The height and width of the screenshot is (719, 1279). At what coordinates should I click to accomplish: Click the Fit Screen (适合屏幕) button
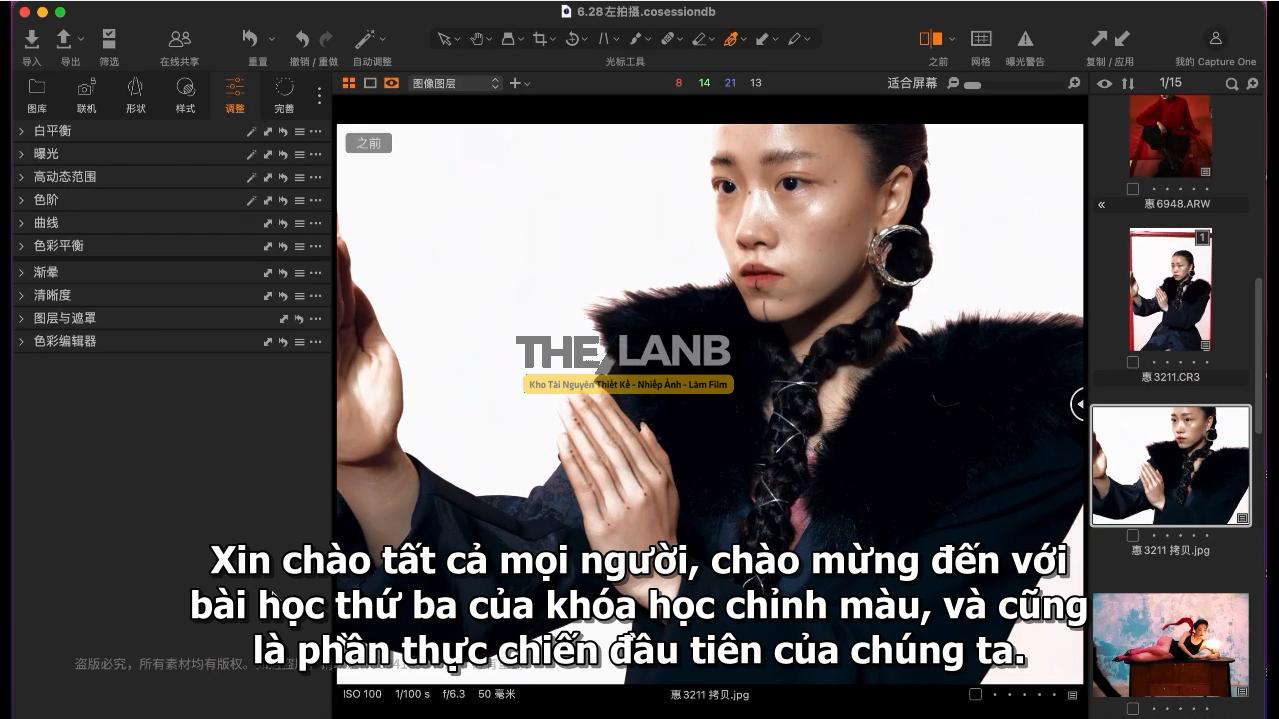coord(912,83)
